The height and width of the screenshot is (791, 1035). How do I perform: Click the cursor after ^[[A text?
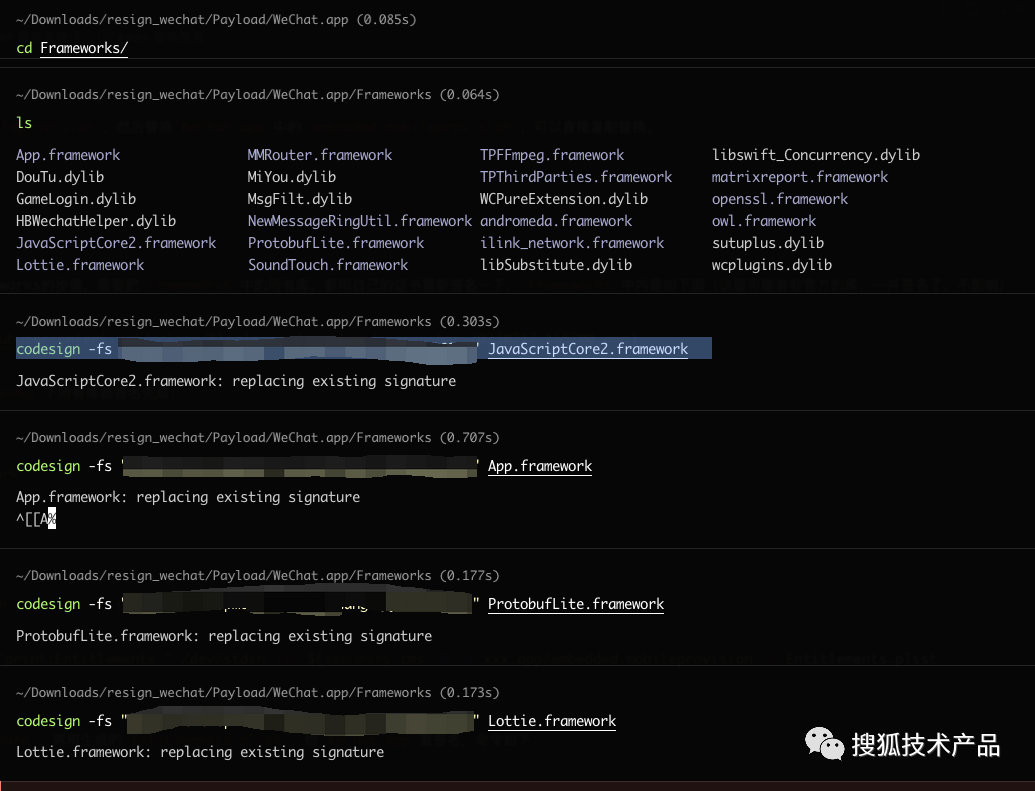(x=52, y=519)
